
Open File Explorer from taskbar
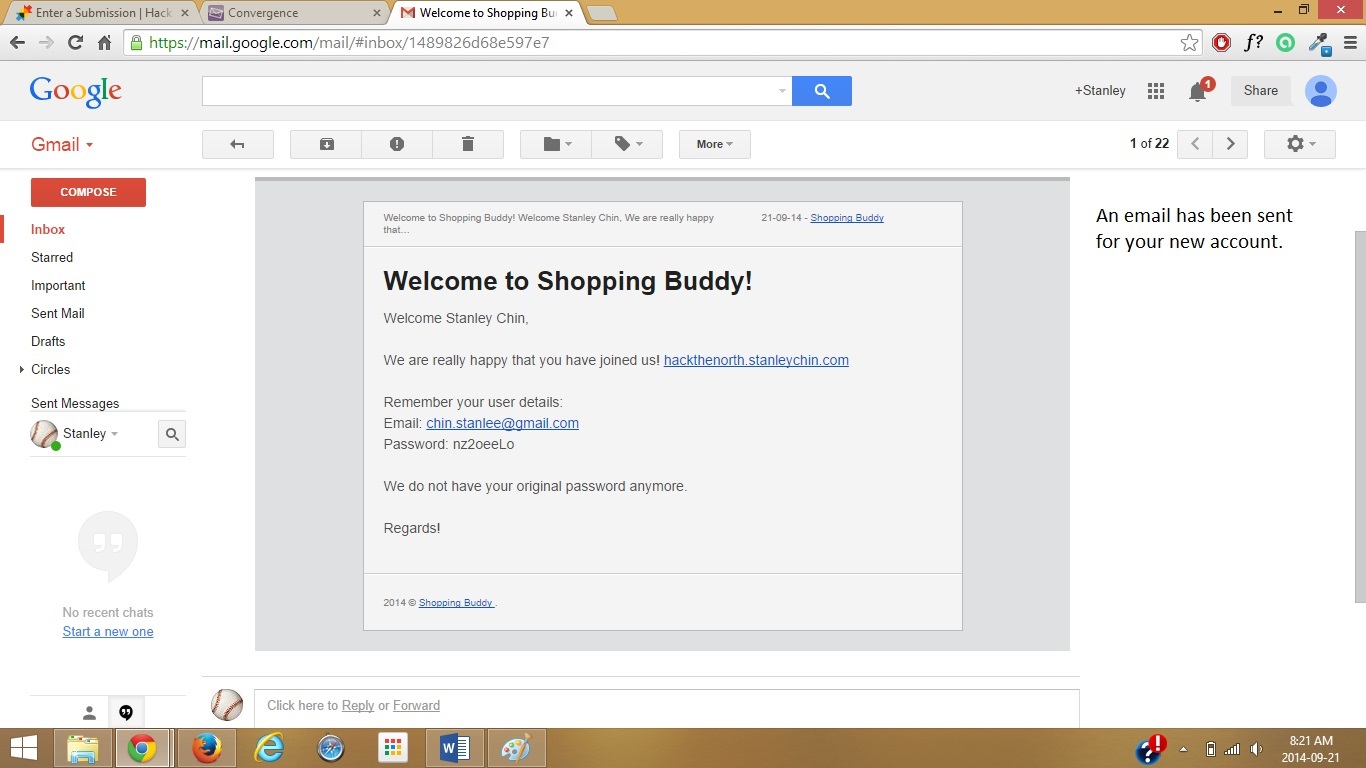tap(83, 748)
